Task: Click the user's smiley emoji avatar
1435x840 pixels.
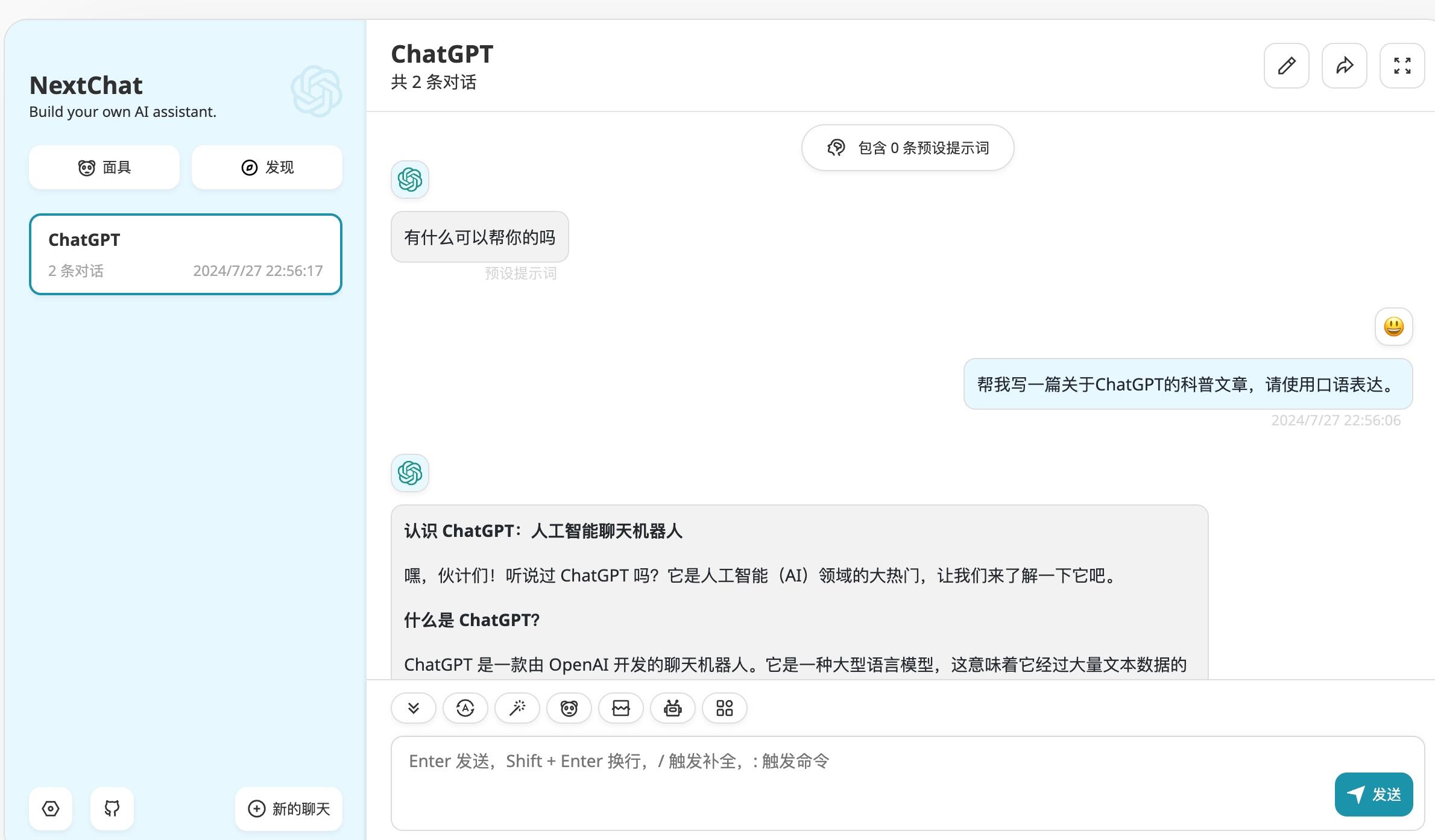Action: (x=1393, y=327)
